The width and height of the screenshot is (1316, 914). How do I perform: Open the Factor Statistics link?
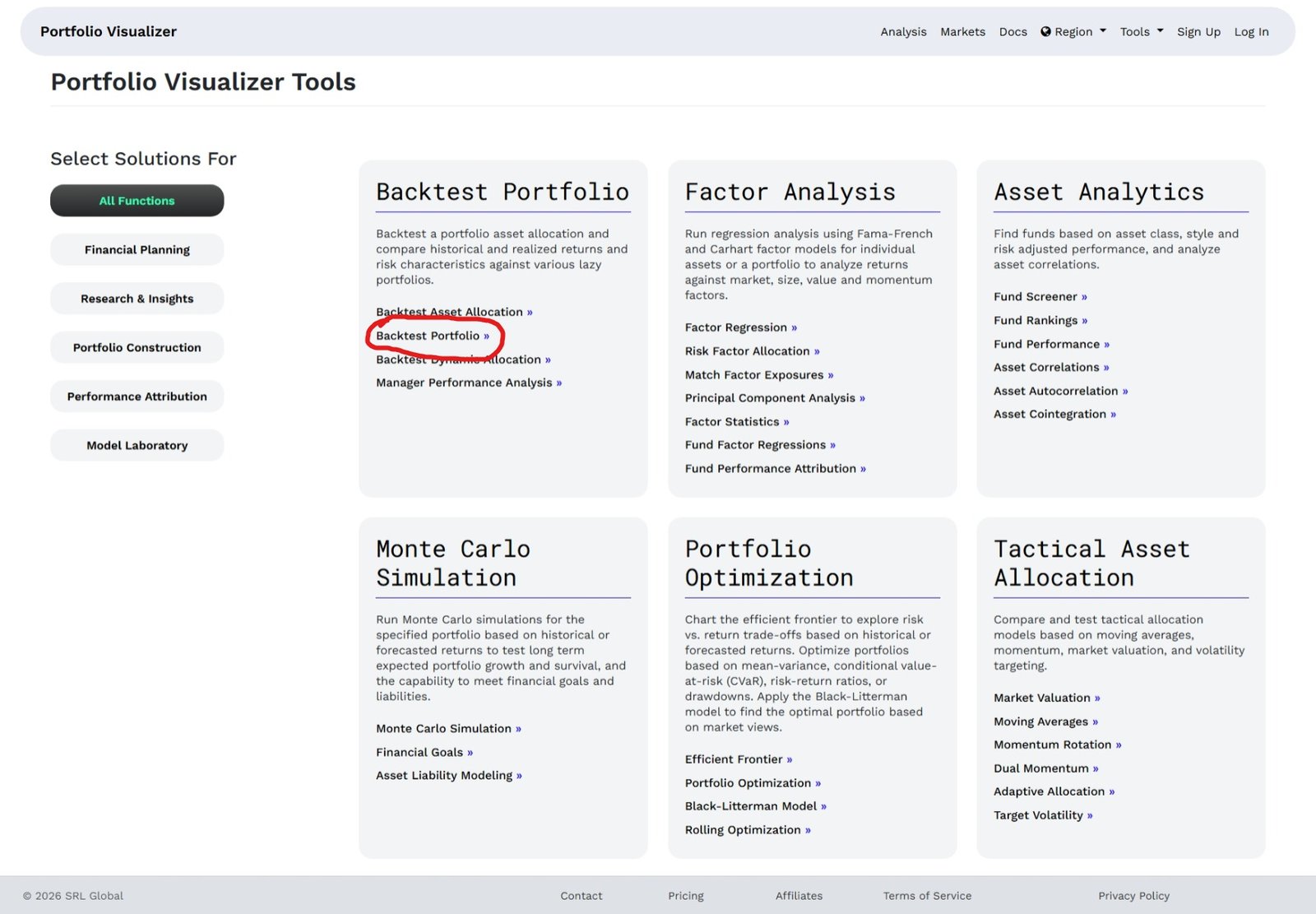[737, 422]
